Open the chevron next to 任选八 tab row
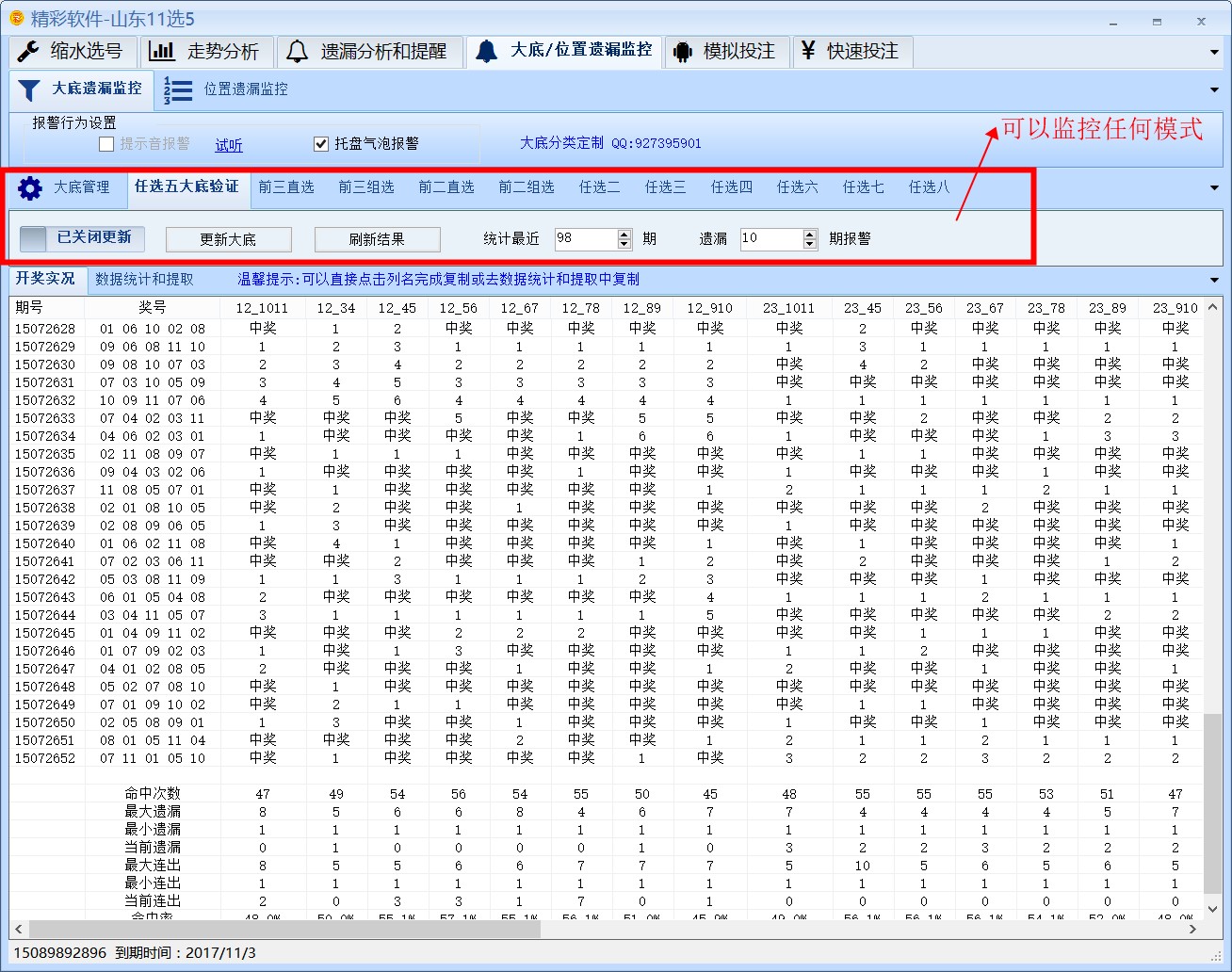Image resolution: width=1232 pixels, height=972 pixels. [1214, 187]
